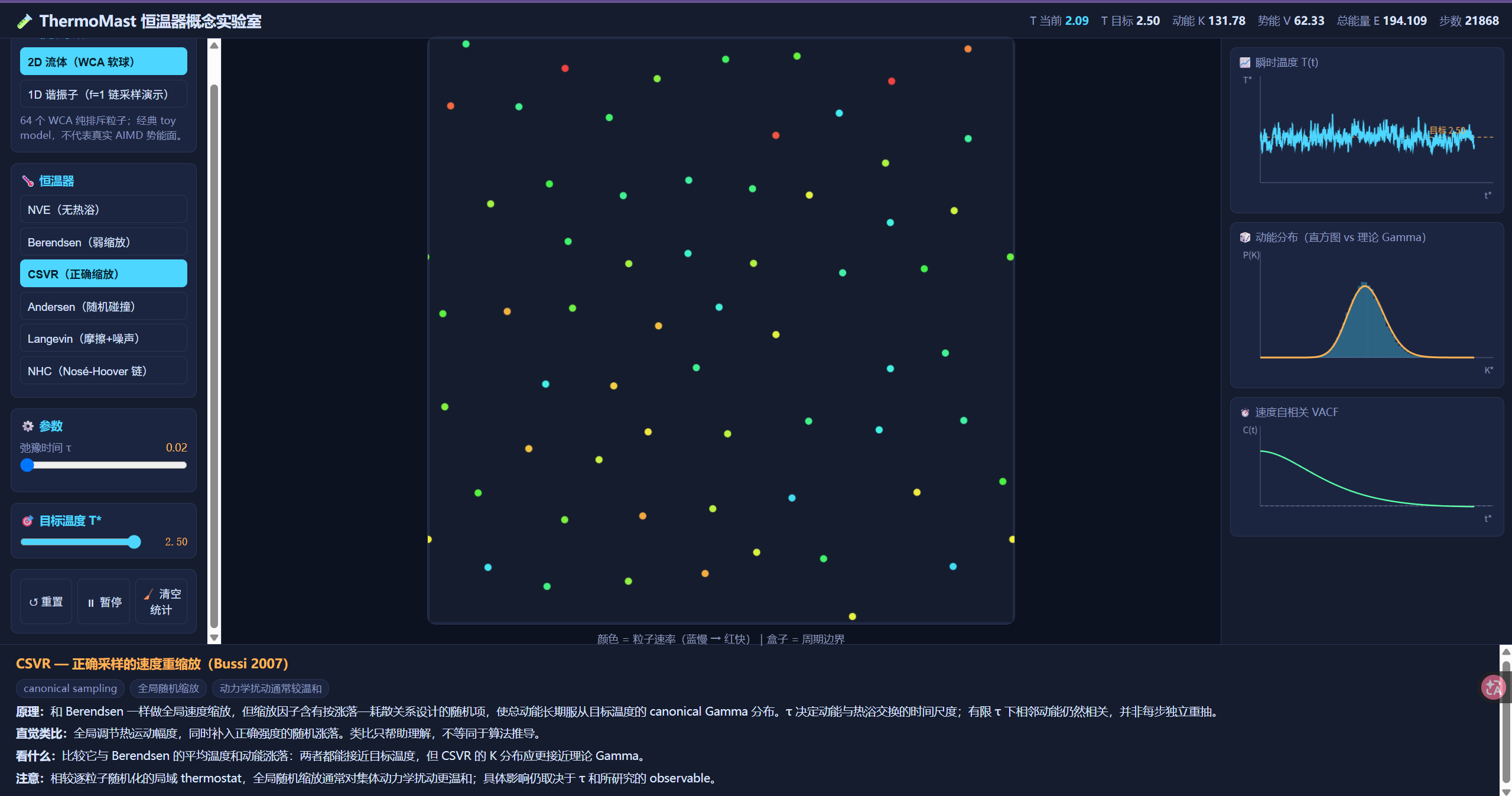This screenshot has height=796, width=1512.
Task: Select the 2D 流体 (WCA 软球) system
Action: (x=103, y=61)
